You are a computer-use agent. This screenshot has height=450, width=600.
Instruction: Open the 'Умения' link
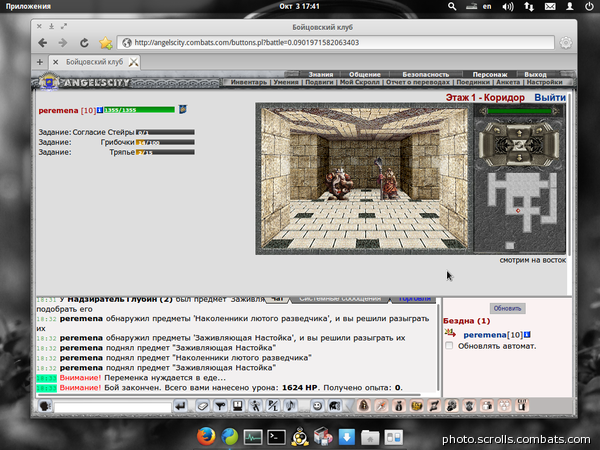click(286, 82)
